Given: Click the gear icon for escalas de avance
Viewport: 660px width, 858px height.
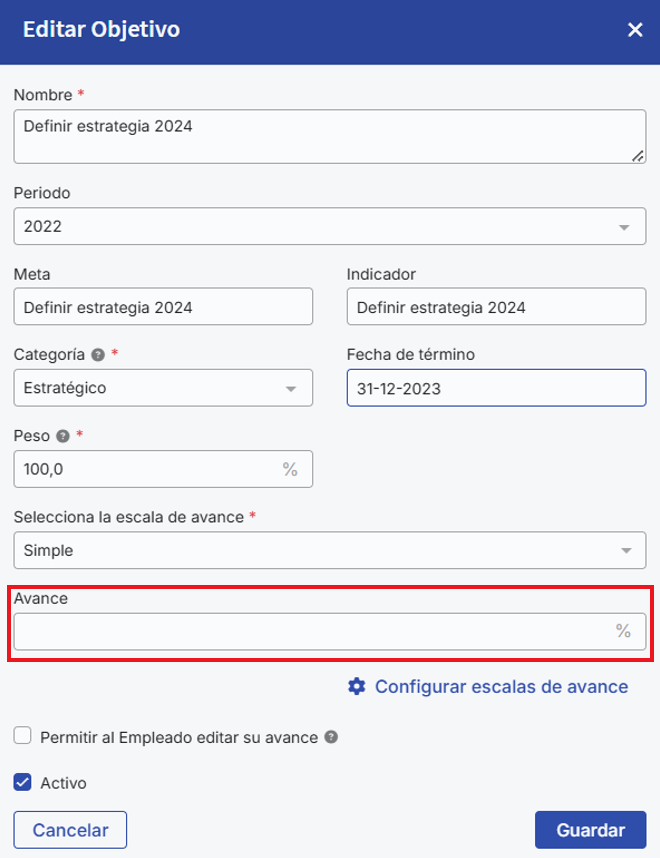Looking at the screenshot, I should [x=357, y=686].
